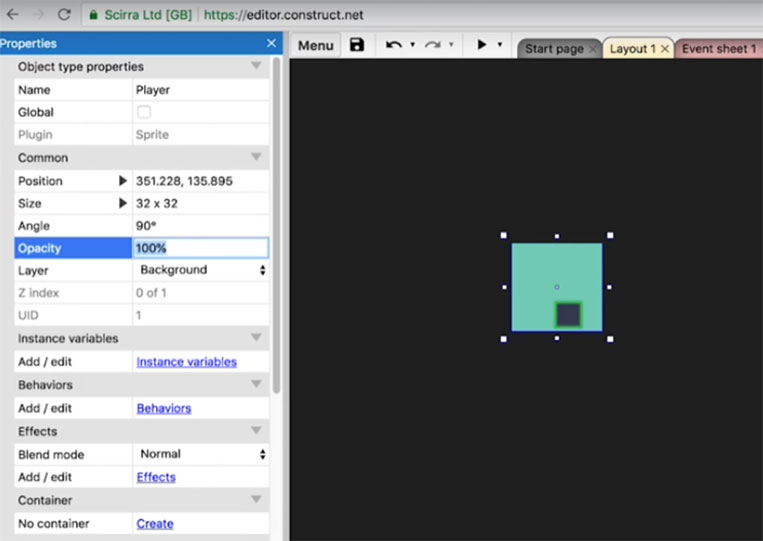Collapse the Container section

(256, 499)
